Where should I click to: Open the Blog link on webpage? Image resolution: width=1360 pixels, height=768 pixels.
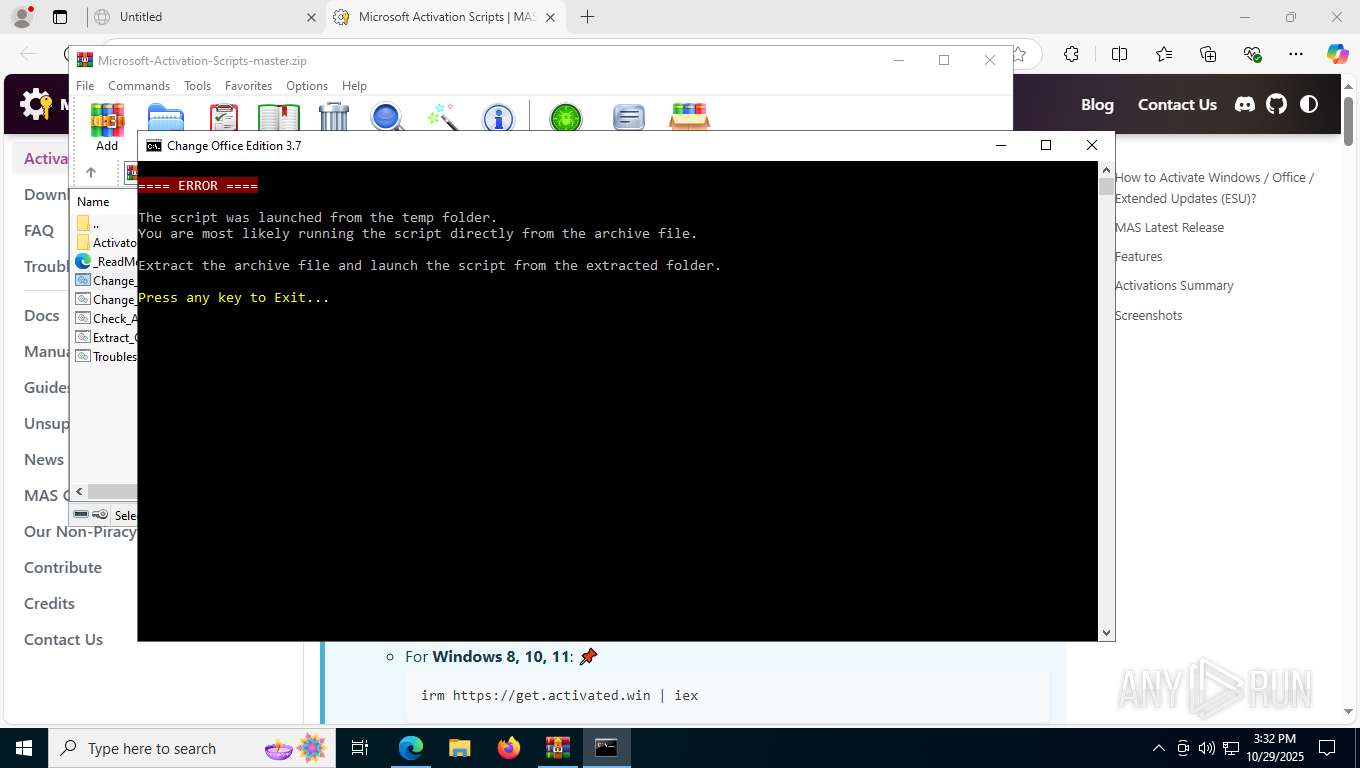pos(1097,104)
